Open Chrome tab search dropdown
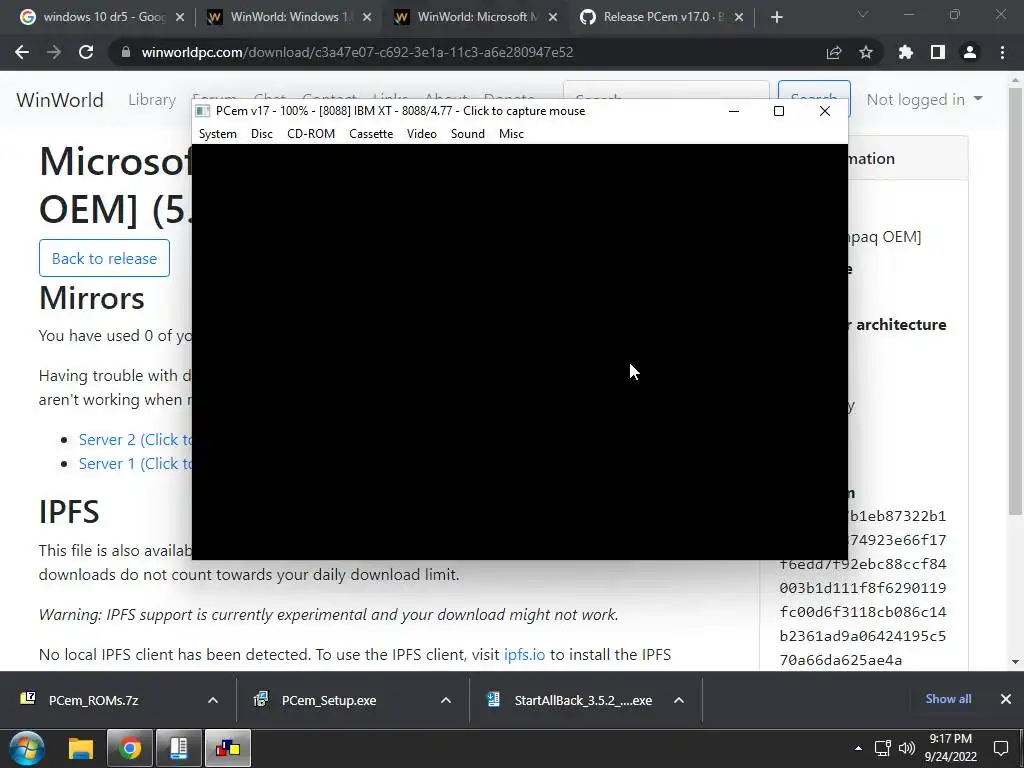Viewport: 1024px width, 768px height. tap(863, 14)
